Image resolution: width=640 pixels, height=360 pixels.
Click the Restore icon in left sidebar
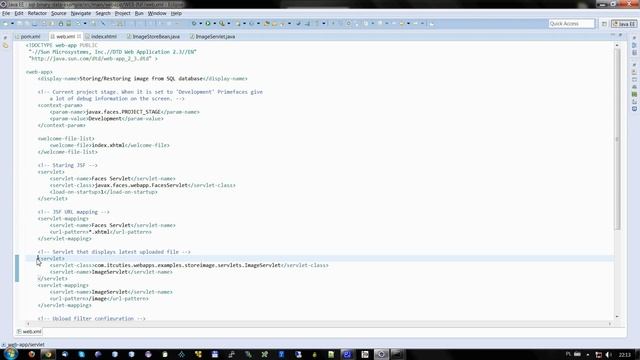(5, 38)
